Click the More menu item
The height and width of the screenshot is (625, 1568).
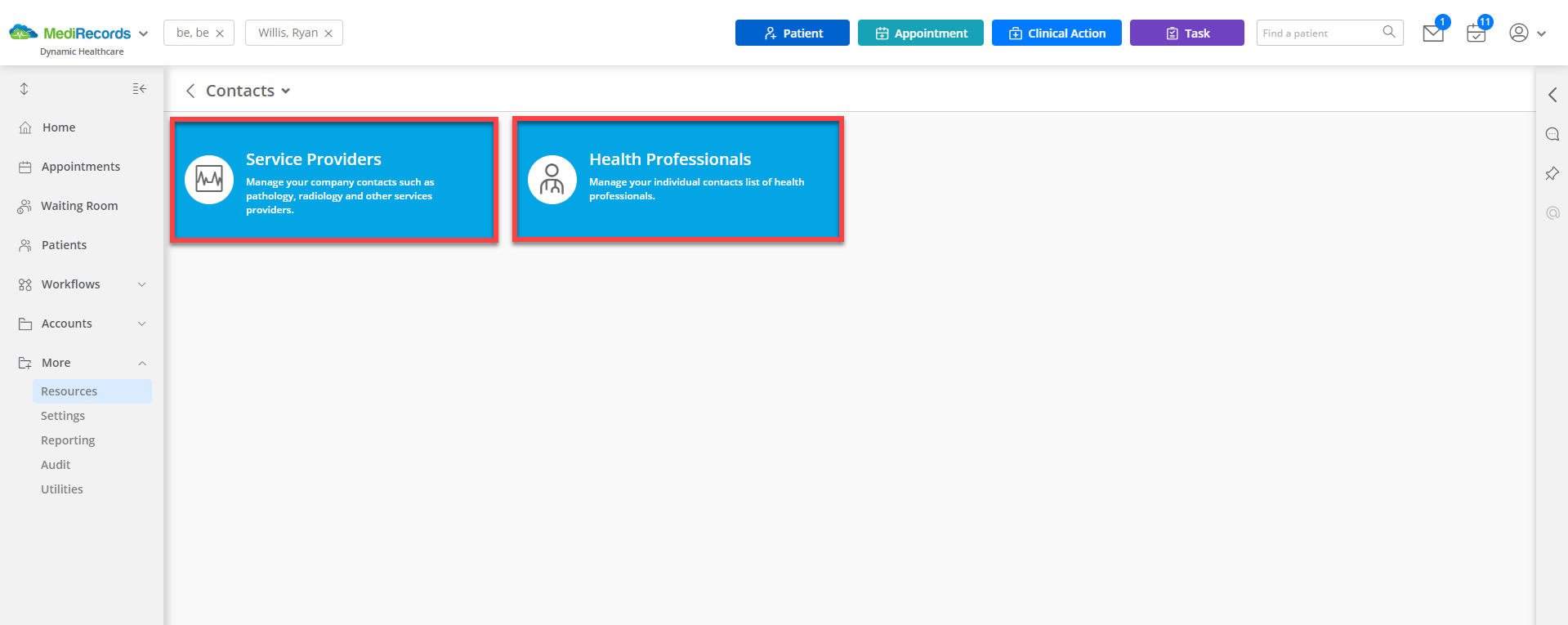(56, 363)
